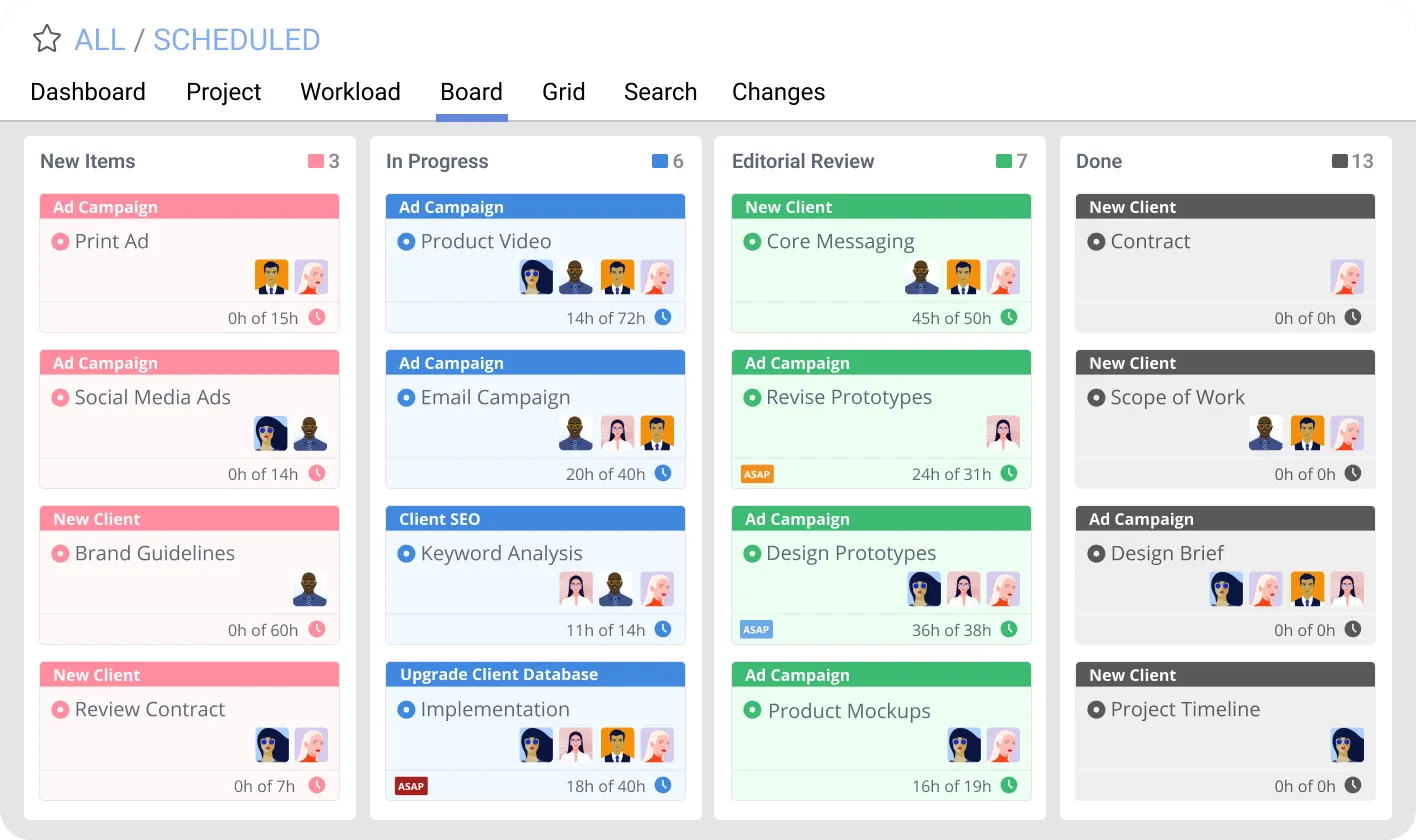Screen dimensions: 1416x840
Task: Open the Search tab
Action: click(660, 92)
